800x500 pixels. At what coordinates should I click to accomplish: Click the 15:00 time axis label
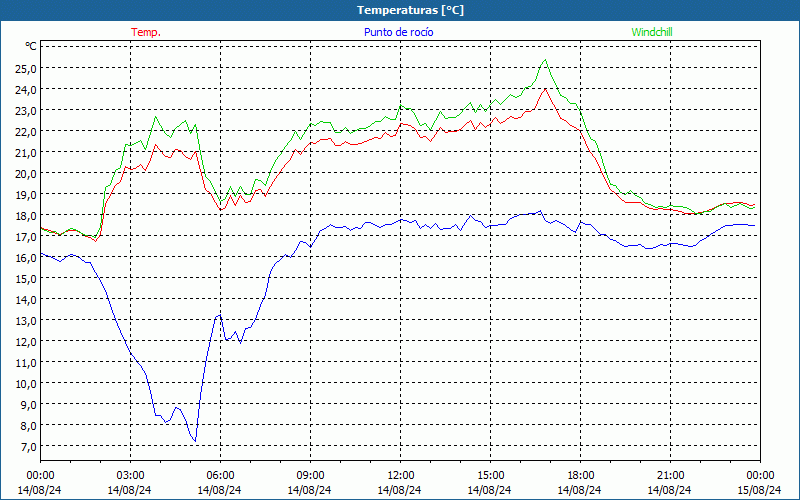click(x=490, y=476)
